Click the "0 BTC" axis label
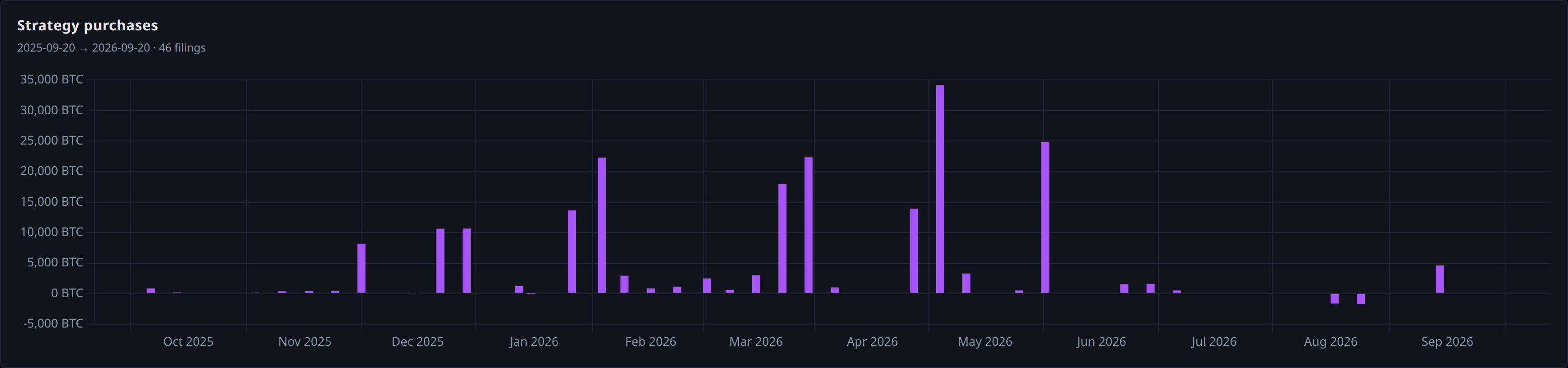 (67, 293)
